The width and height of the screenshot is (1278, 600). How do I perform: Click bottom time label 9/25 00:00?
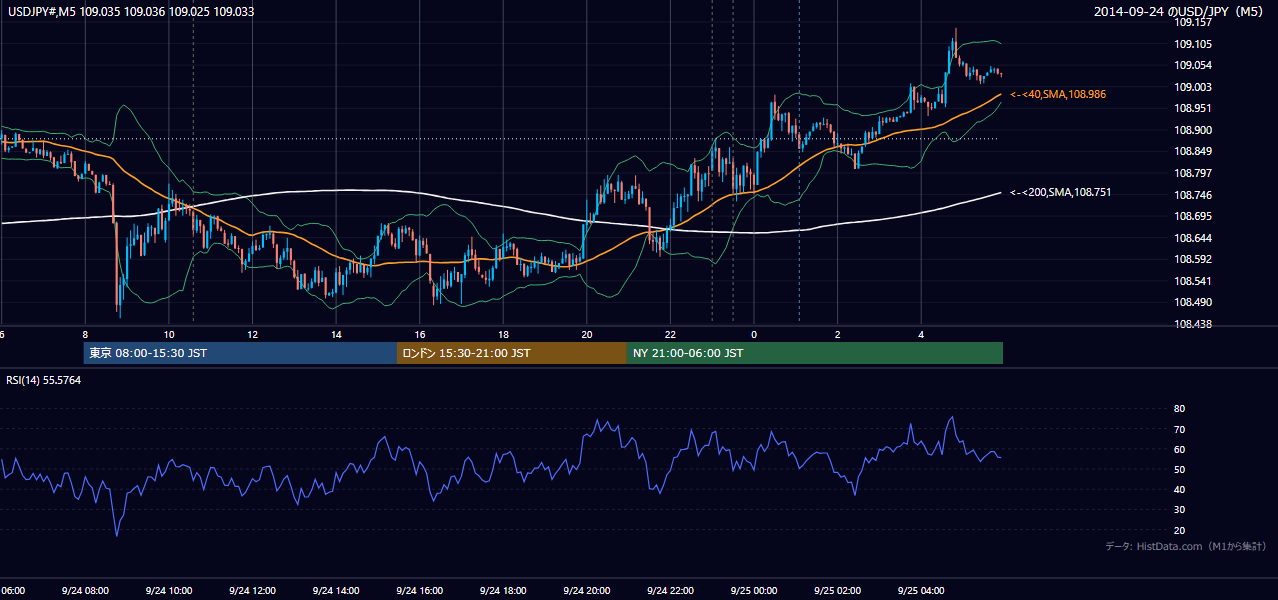753,591
